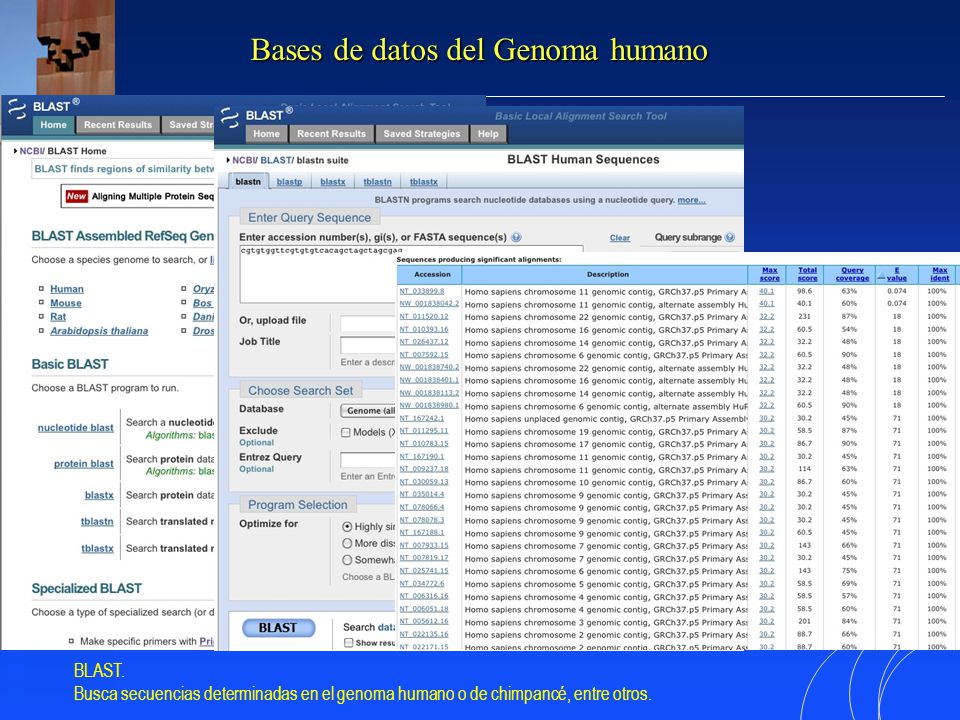This screenshot has width=960, height=720.
Task: Open accession NT_011520.12
Action: (x=424, y=317)
